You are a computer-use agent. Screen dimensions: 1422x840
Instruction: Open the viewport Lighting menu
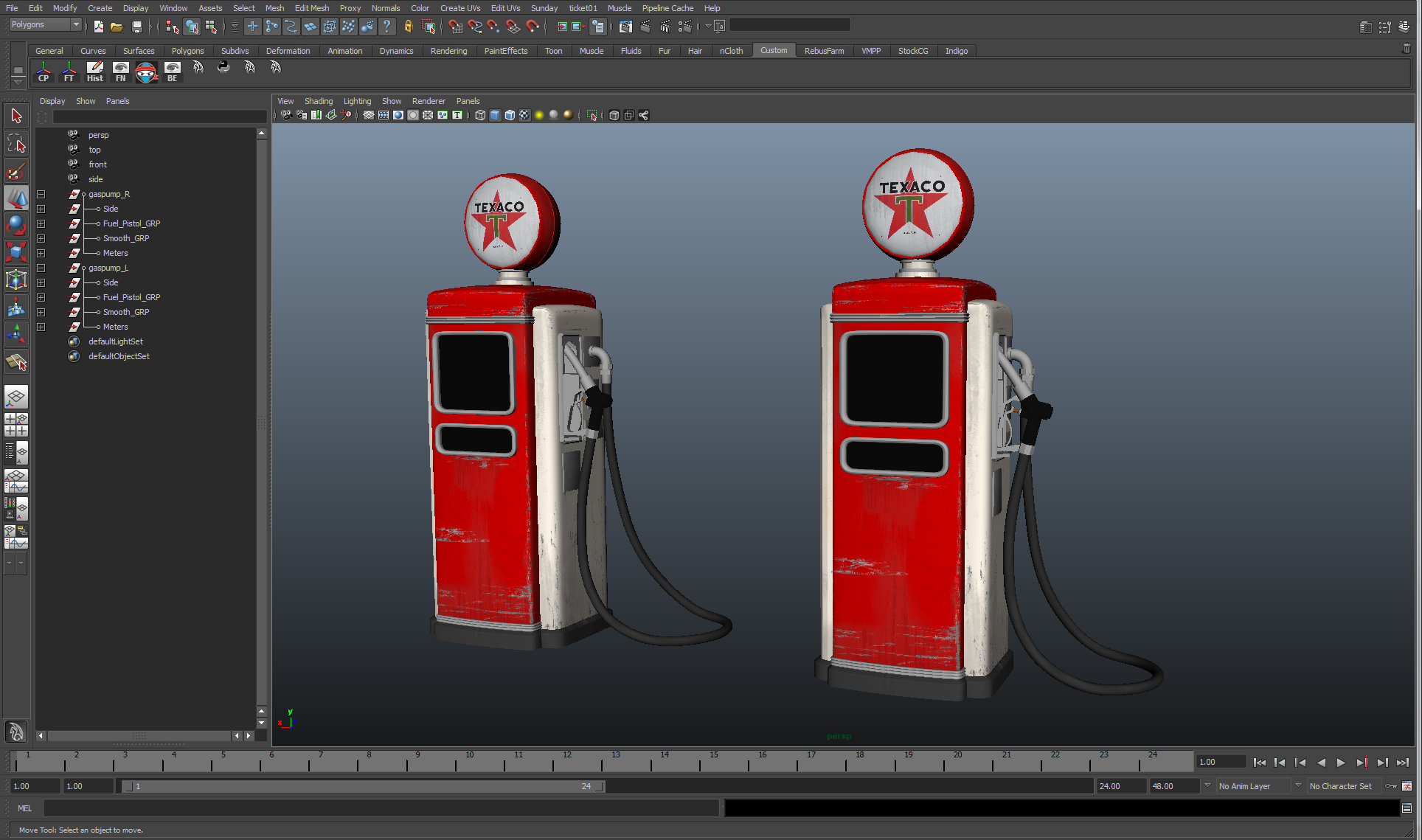357,101
